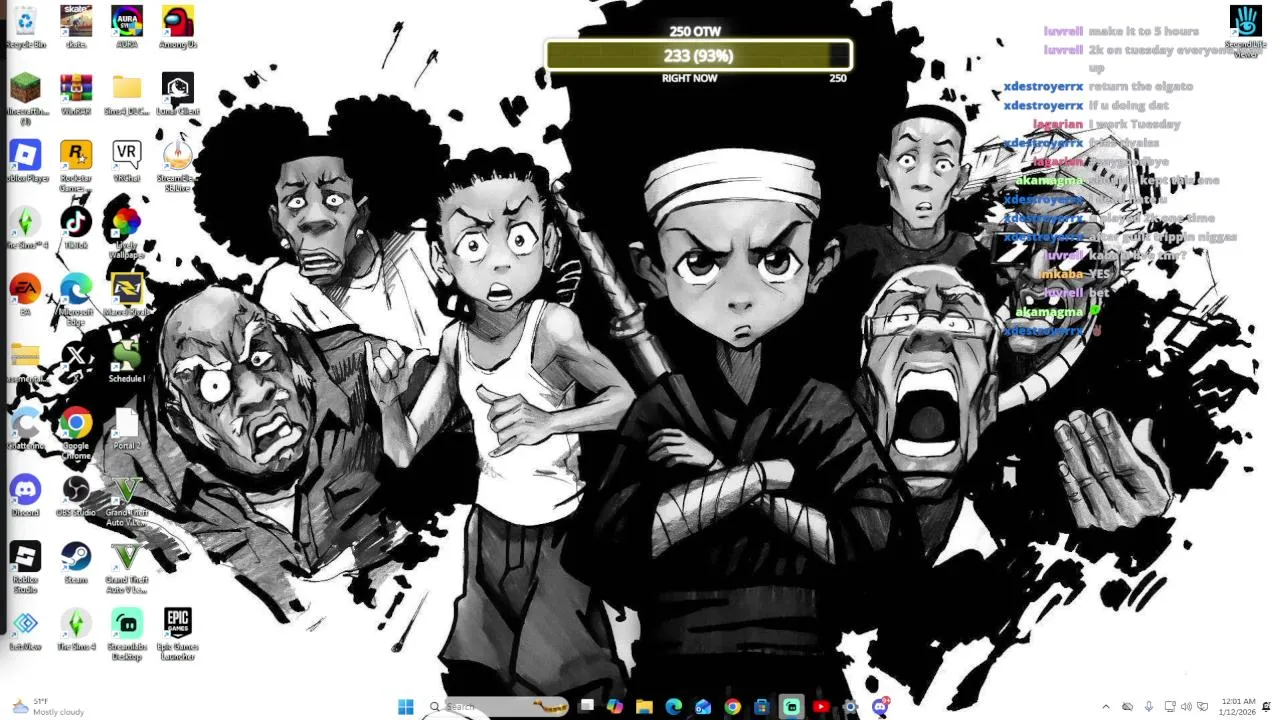Viewport: 1280px width, 720px height.
Task: Launch Among Us from the desktop
Action: [178, 27]
